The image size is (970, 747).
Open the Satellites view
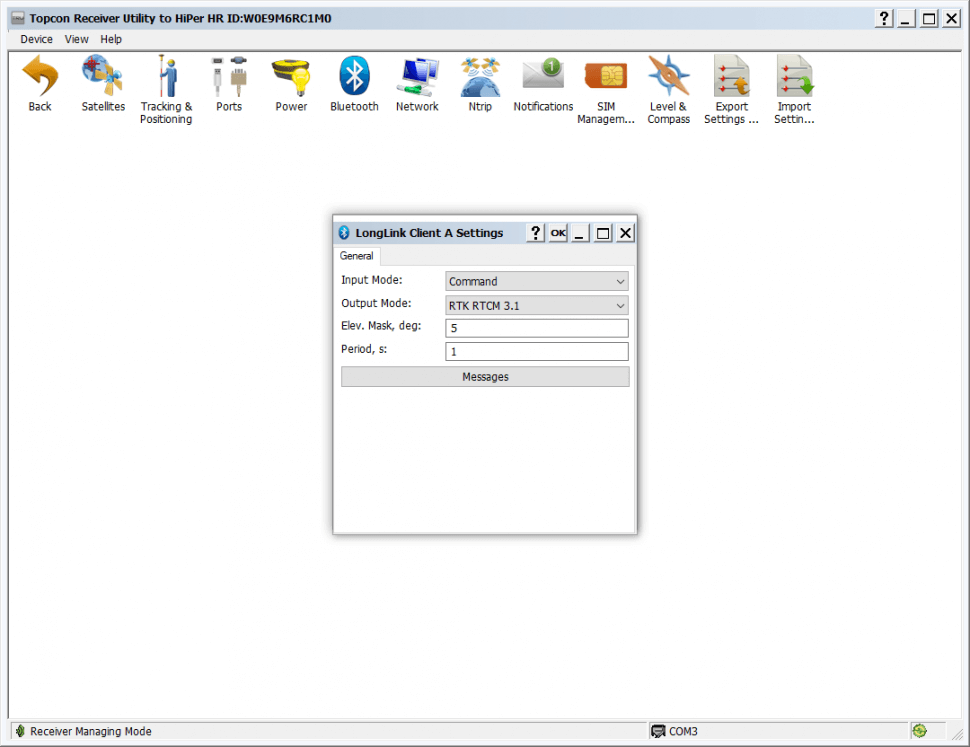pos(103,83)
